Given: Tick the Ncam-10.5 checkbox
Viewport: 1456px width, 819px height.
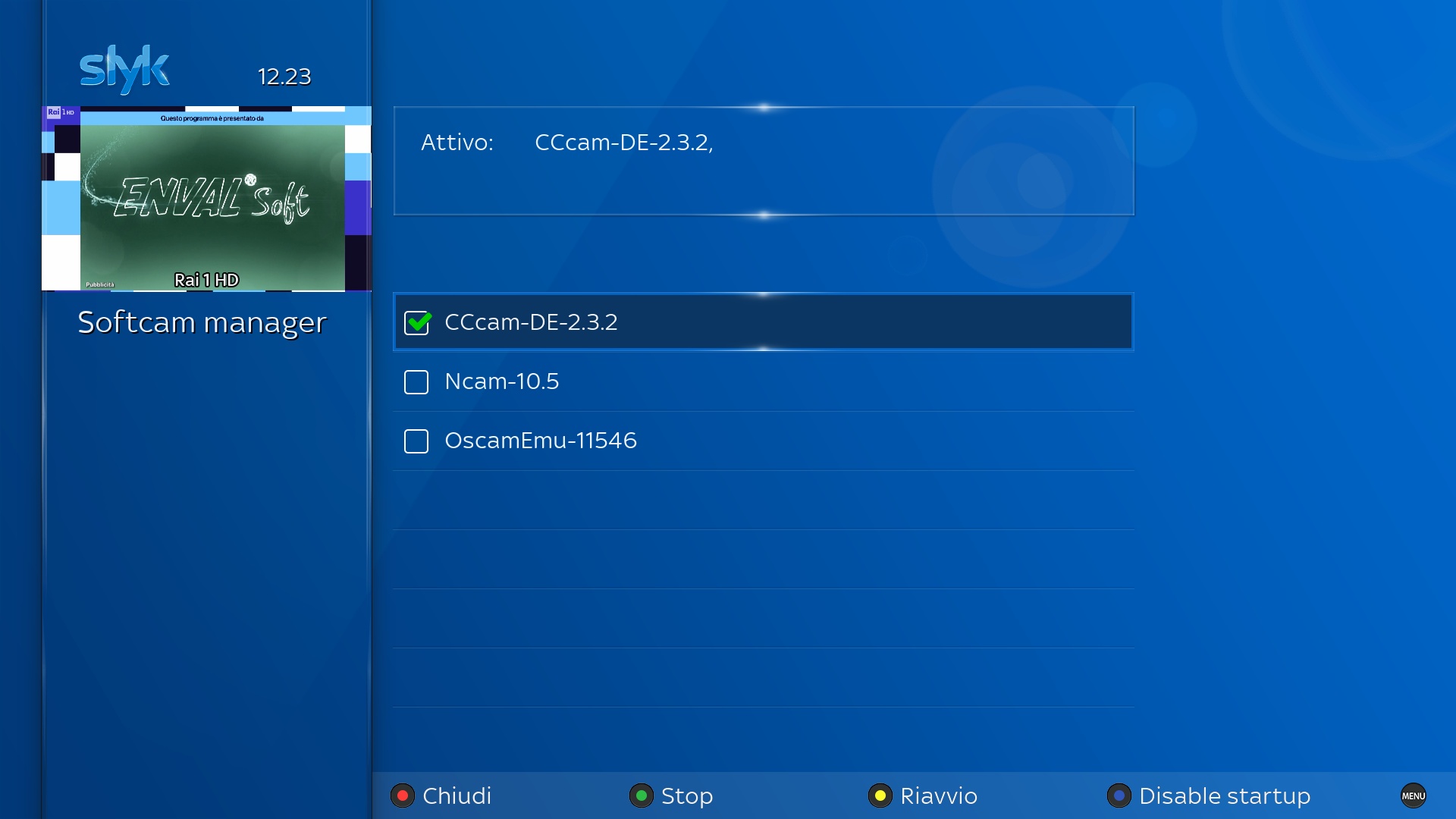Looking at the screenshot, I should (416, 381).
